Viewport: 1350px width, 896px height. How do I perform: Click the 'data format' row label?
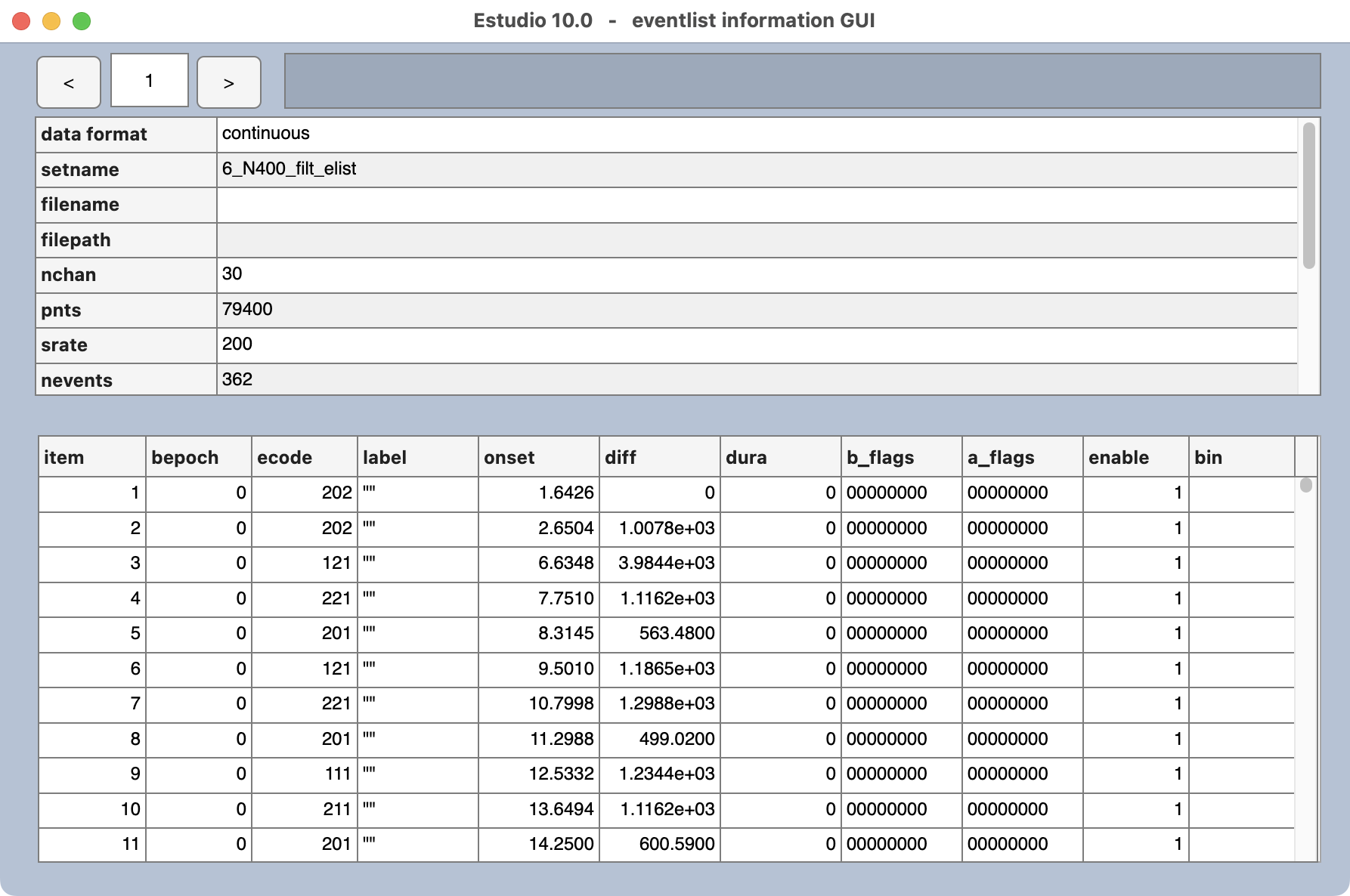pyautogui.click(x=126, y=134)
